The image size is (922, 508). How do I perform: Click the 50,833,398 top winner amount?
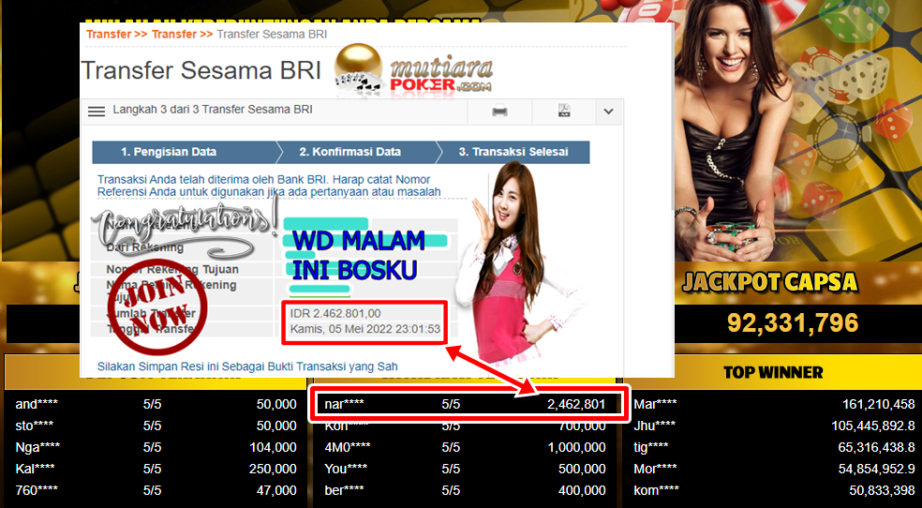[882, 490]
